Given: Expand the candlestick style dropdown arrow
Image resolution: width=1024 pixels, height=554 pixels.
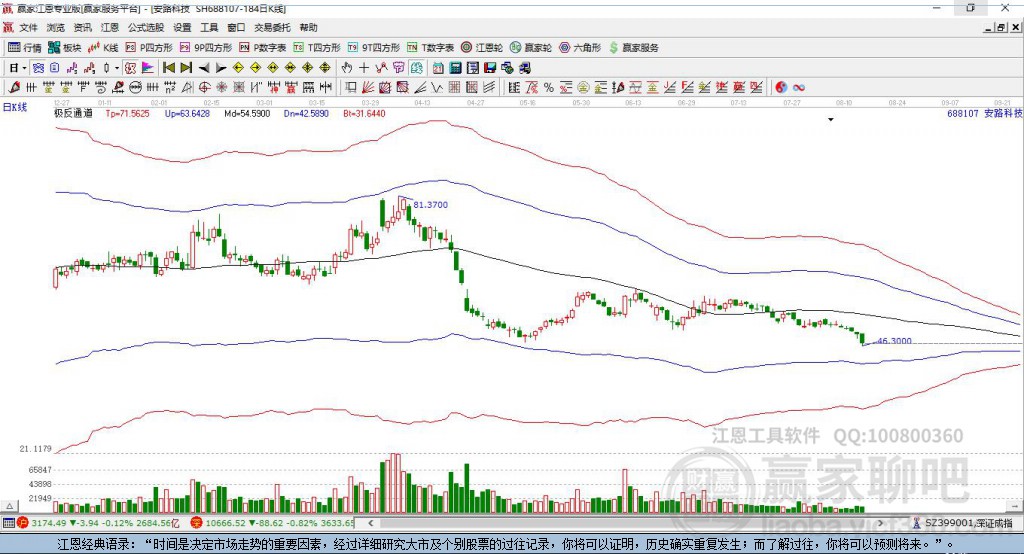Looking at the screenshot, I should coord(117,68).
